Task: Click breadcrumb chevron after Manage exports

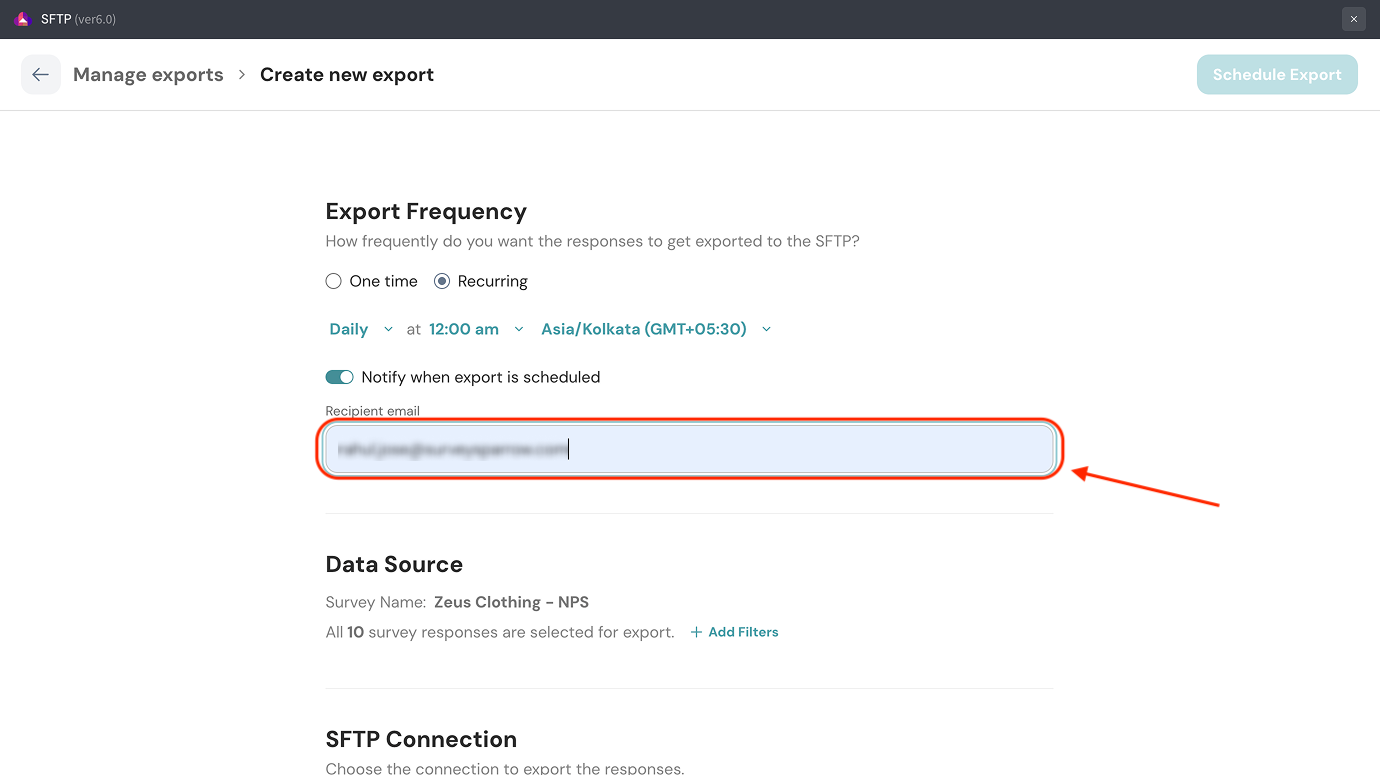Action: [x=242, y=75]
